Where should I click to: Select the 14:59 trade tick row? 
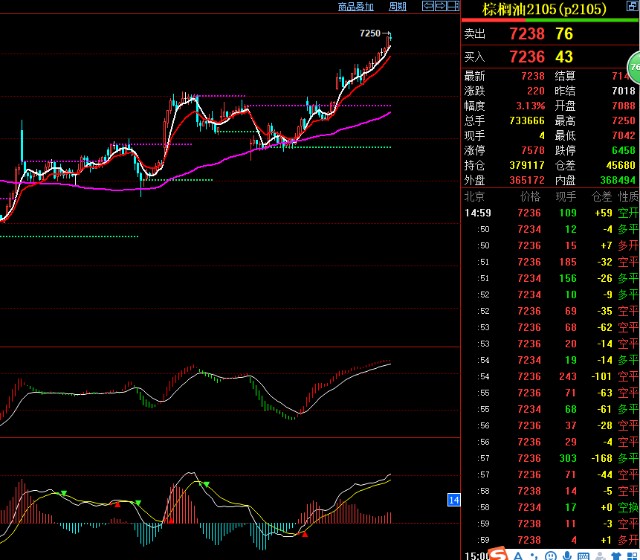pyautogui.click(x=550, y=213)
